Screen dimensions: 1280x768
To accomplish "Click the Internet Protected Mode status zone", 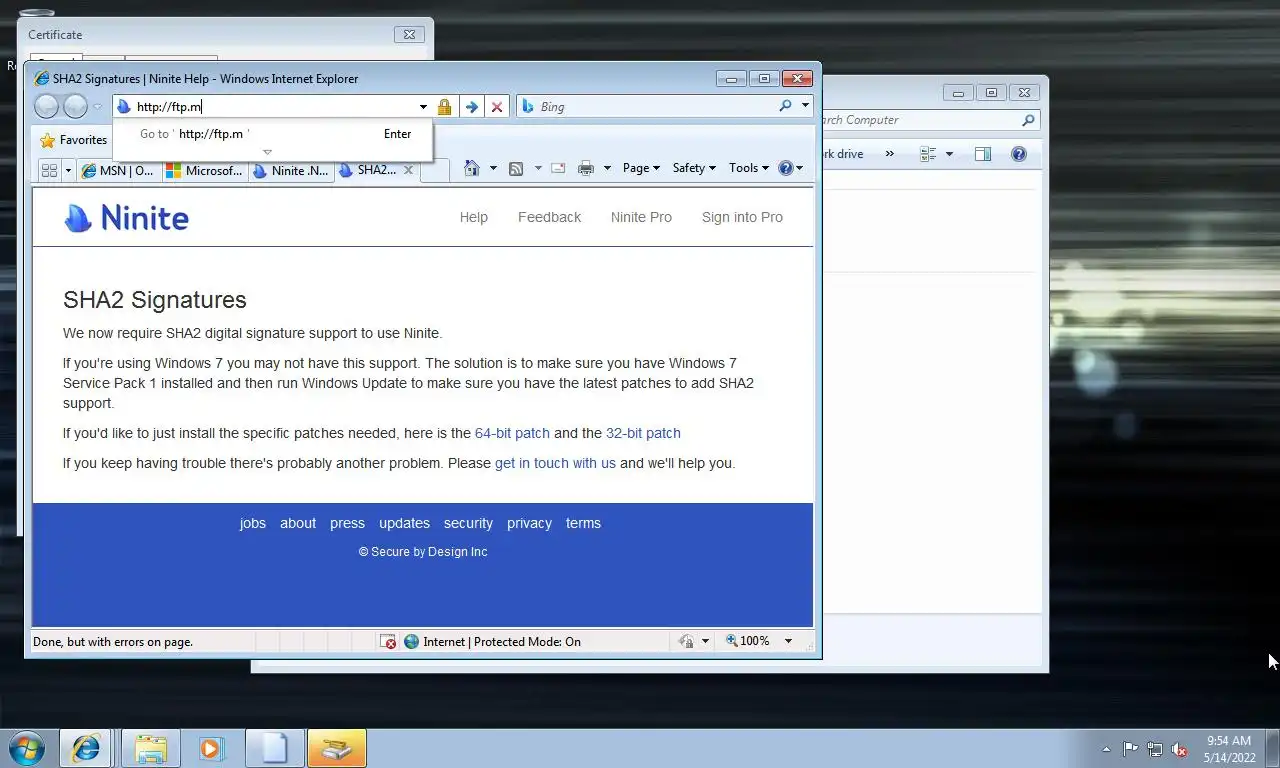I will click(x=492, y=641).
